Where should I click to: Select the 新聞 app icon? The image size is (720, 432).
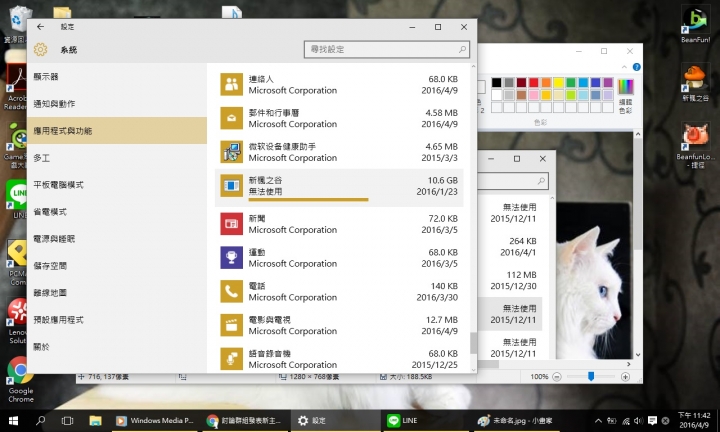click(x=231, y=224)
